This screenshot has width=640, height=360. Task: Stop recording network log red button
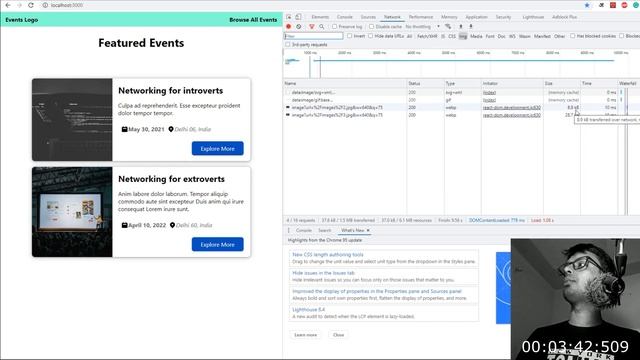[289, 27]
